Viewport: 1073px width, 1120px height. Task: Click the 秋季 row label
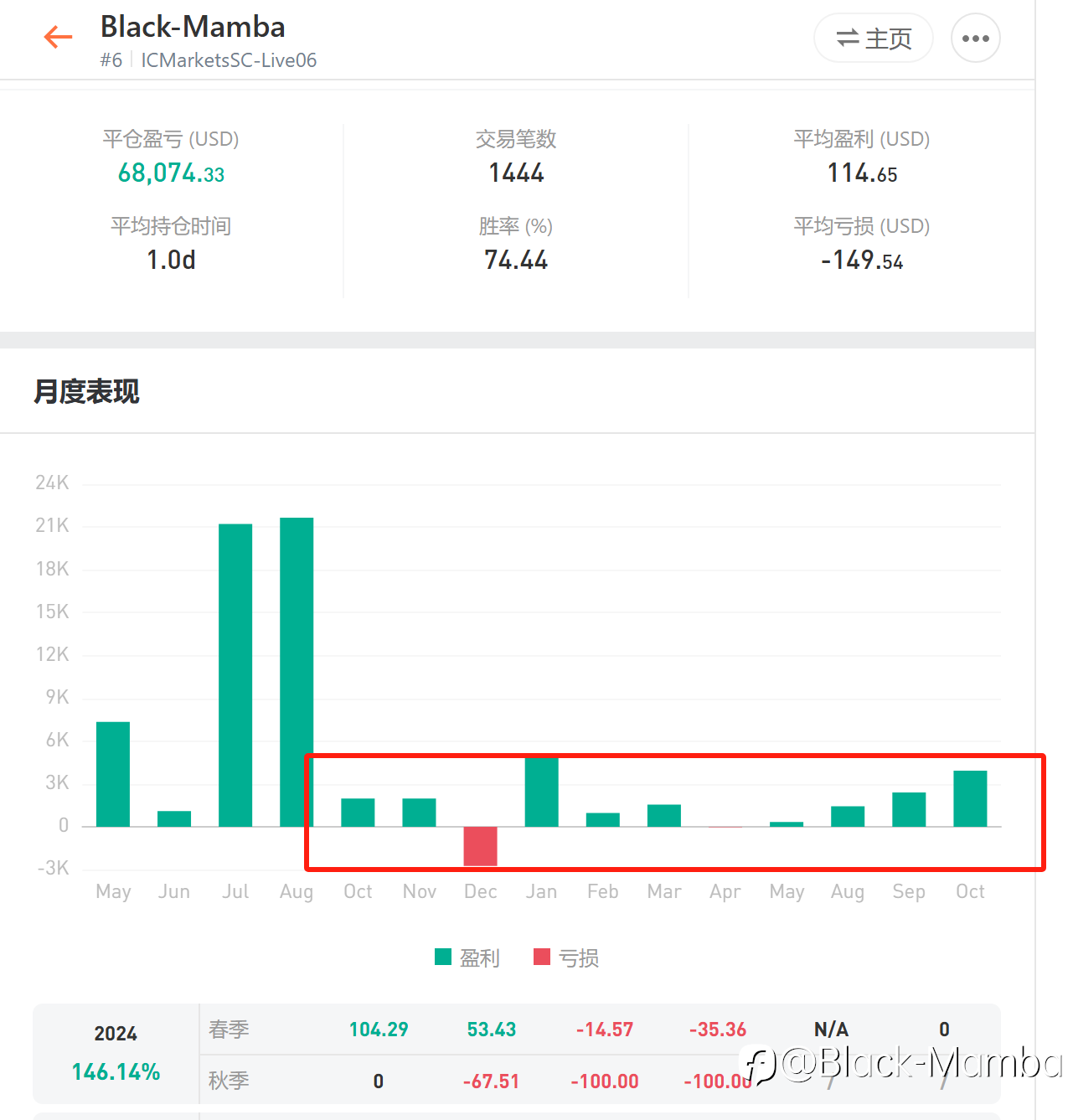click(229, 1081)
